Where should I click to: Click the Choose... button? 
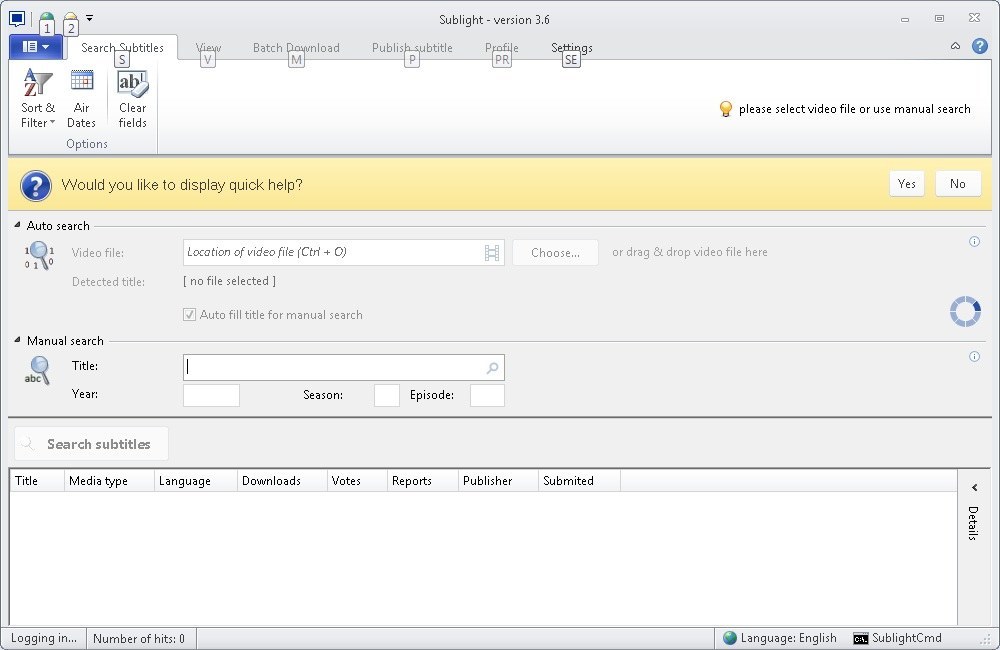click(555, 253)
